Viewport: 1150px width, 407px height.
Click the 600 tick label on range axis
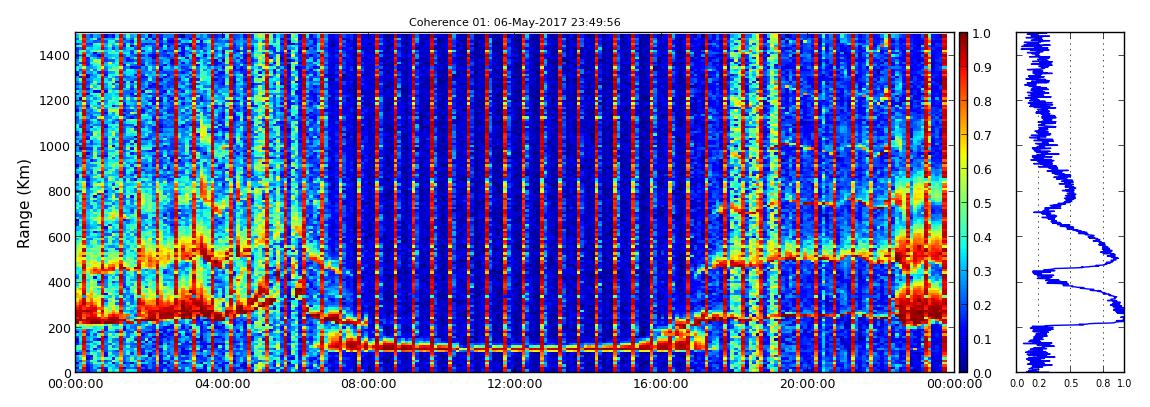pos(58,238)
